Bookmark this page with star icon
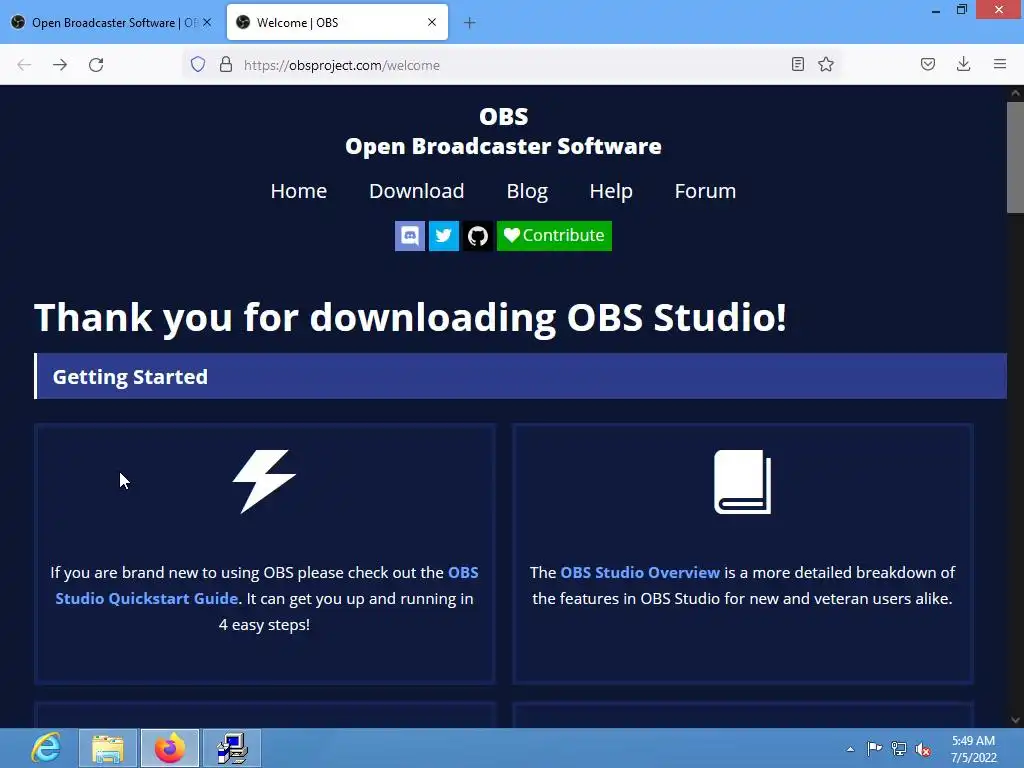 point(826,64)
